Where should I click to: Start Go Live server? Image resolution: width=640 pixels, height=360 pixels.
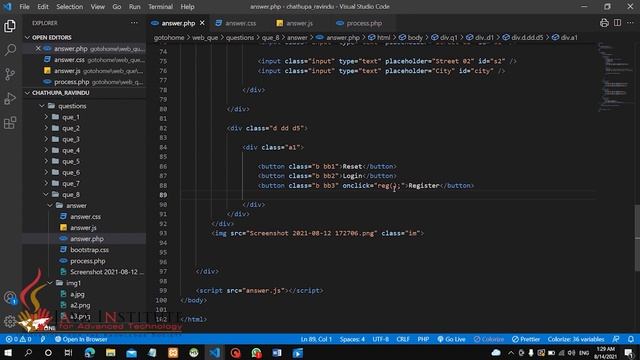pyautogui.click(x=451, y=339)
